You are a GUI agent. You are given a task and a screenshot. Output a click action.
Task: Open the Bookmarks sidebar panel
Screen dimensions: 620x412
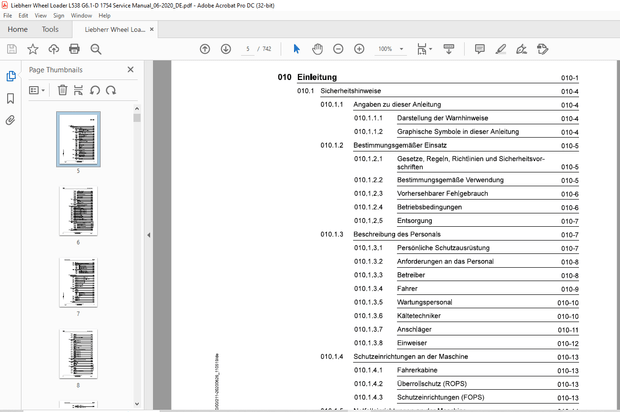tap(11, 98)
